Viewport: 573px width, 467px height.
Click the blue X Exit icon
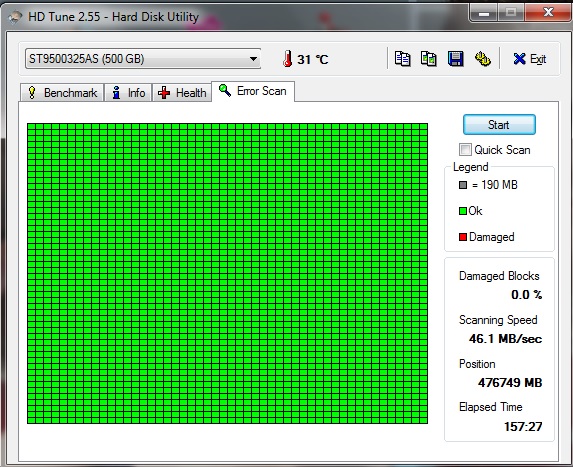(x=519, y=59)
